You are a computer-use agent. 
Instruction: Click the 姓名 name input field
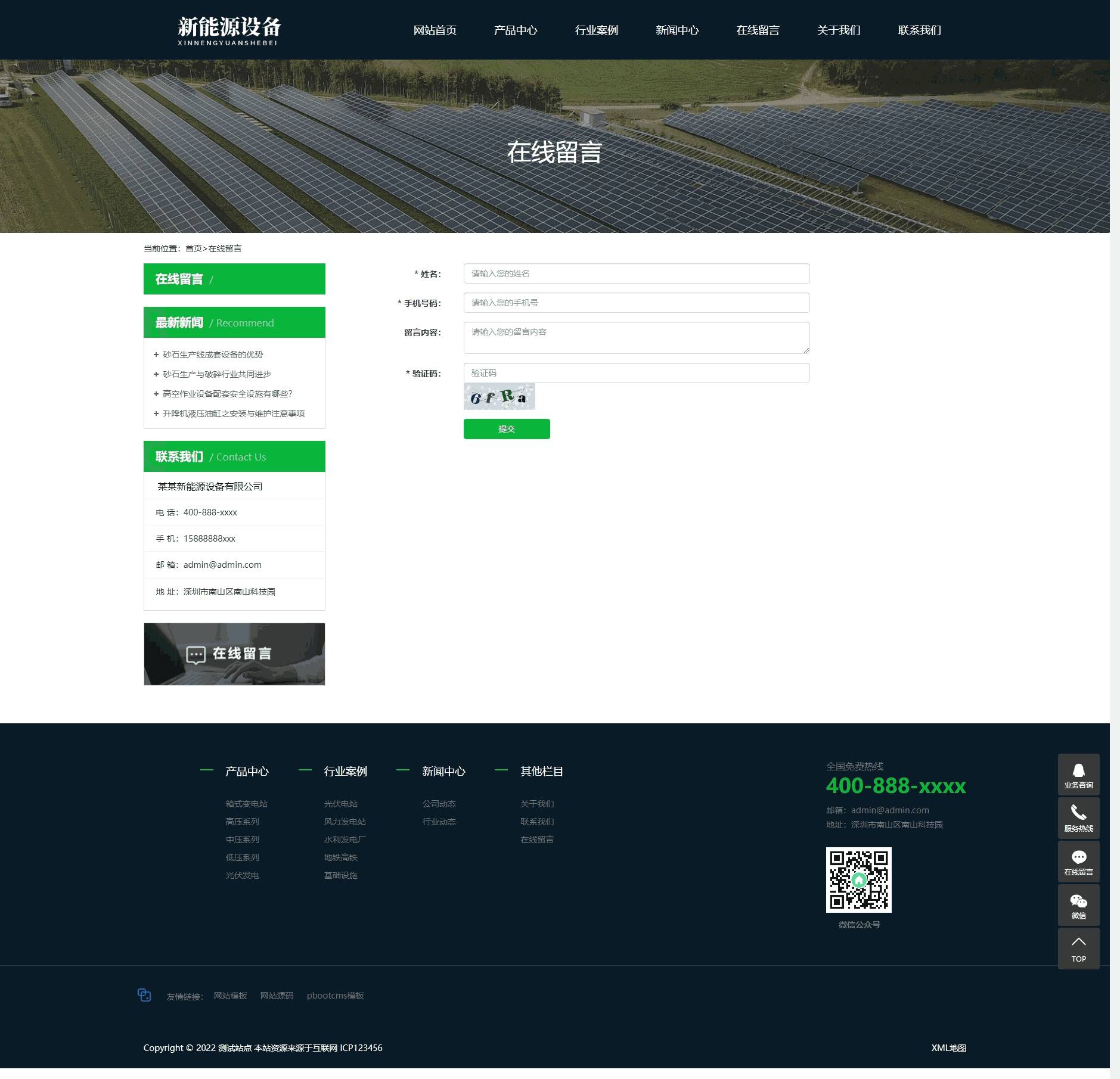pyautogui.click(x=636, y=273)
